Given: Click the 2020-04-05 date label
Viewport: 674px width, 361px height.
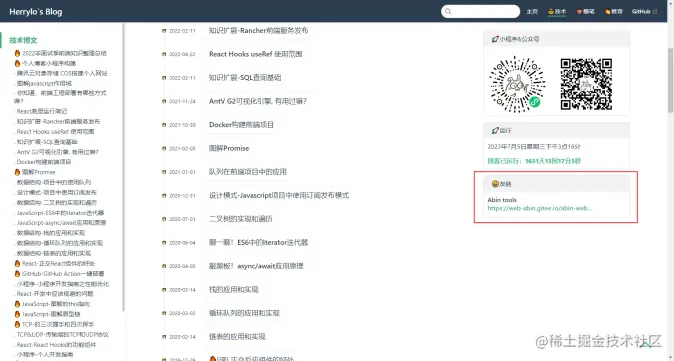Looking at the screenshot, I should (x=182, y=266).
